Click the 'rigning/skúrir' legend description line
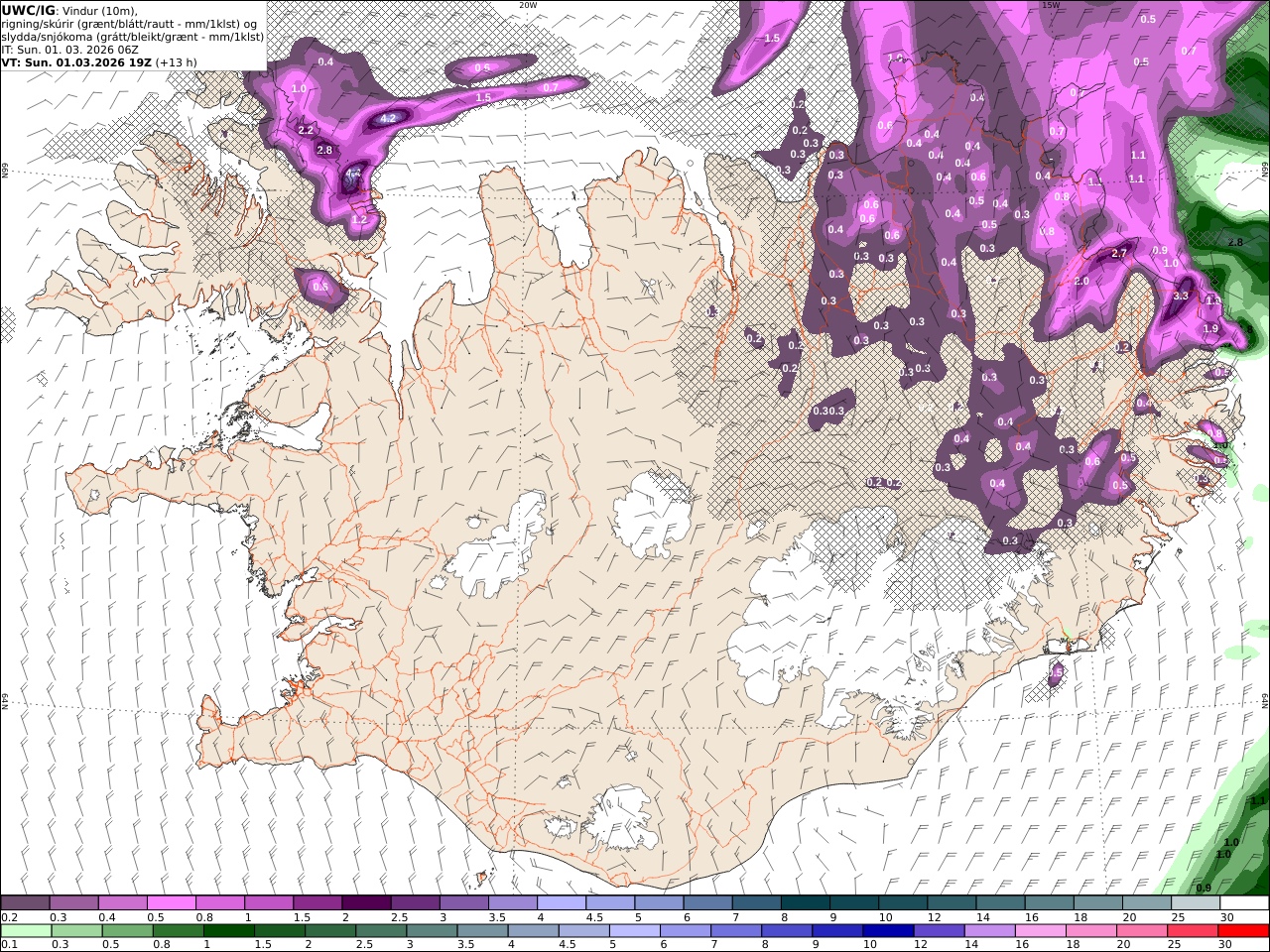Screen dimensions: 1270x952 (130, 24)
